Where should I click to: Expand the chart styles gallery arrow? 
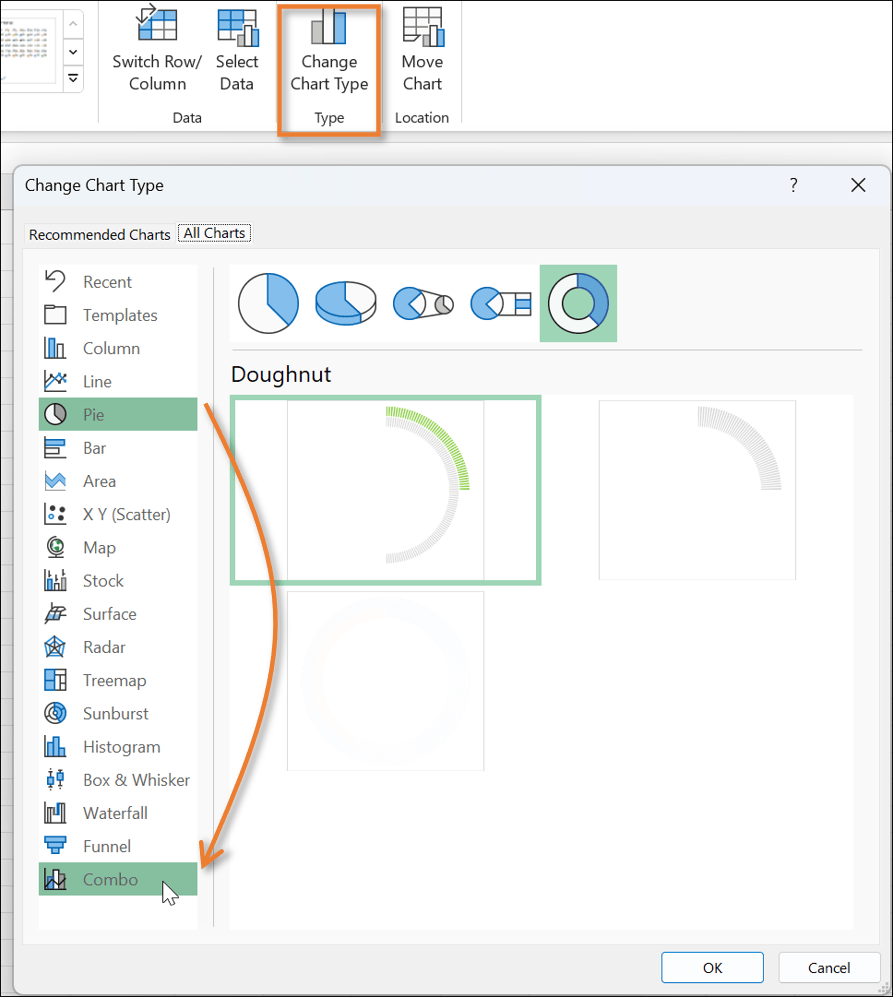(73, 78)
